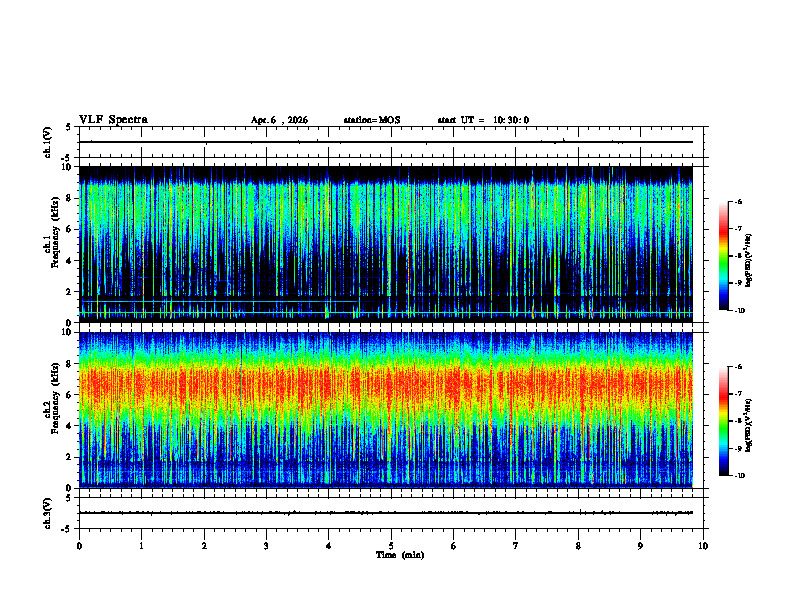Click the "-10" label on ch.1 colorbar

point(739,311)
